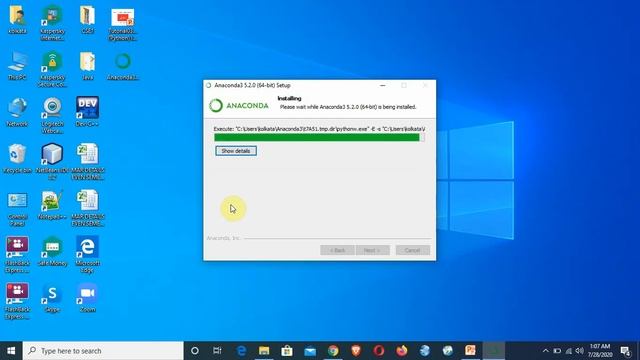Select the Dev-C++ desktop shortcut
Viewport: 640px width, 360px height.
click(87, 111)
